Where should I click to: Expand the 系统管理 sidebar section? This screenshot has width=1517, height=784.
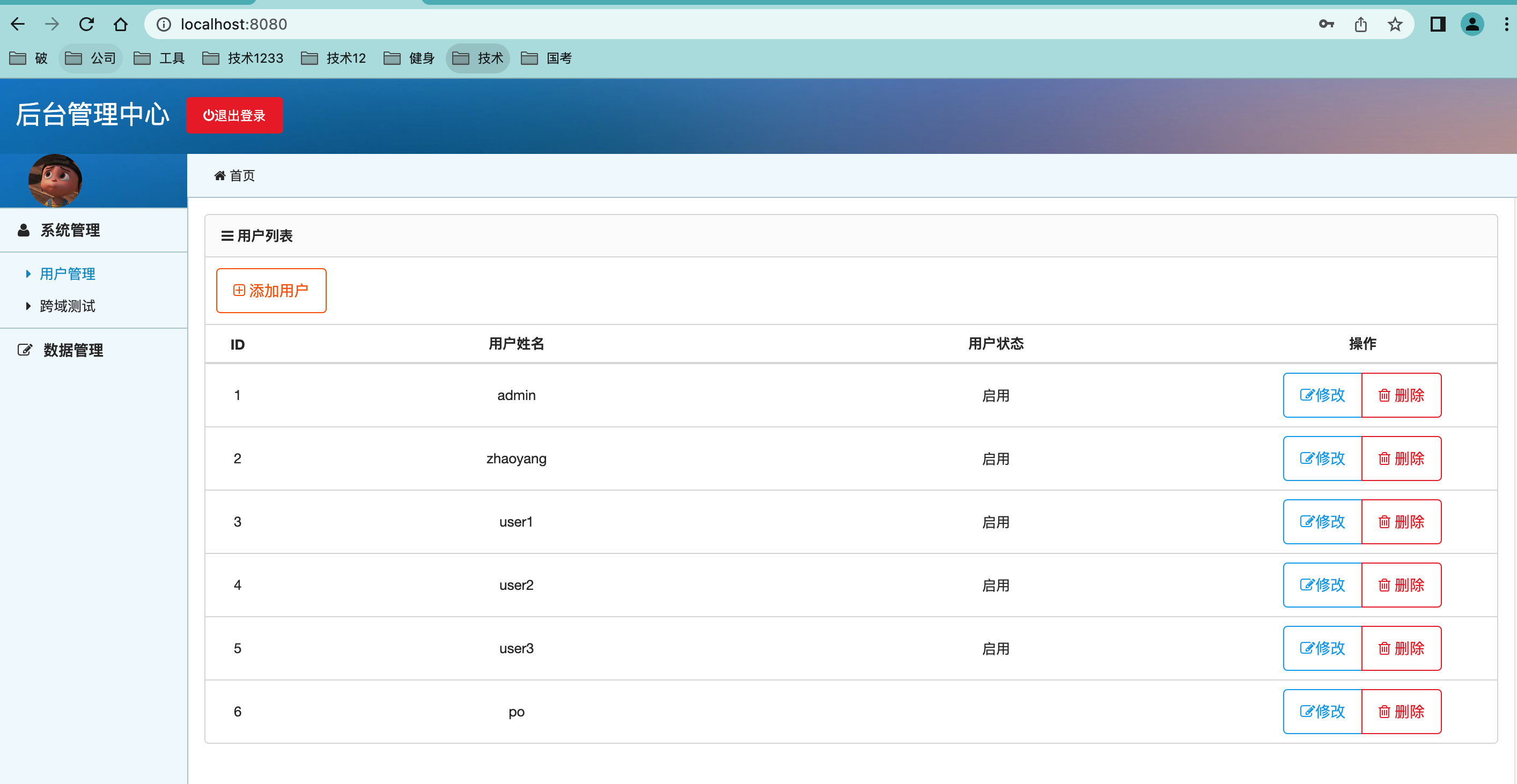(70, 230)
